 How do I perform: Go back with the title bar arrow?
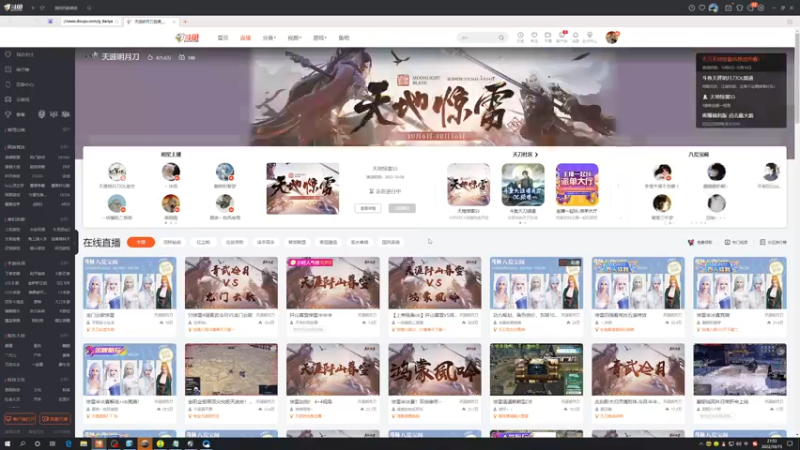[33, 8]
